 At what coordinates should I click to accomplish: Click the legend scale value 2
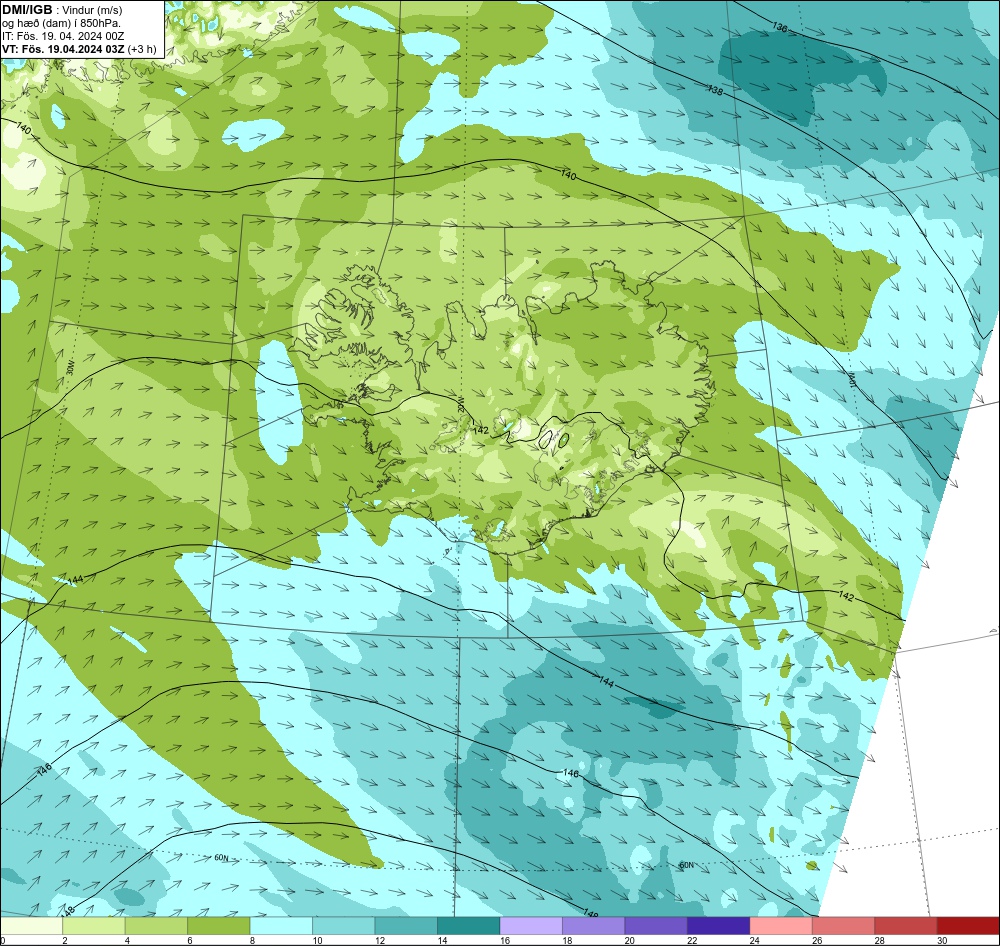65,940
